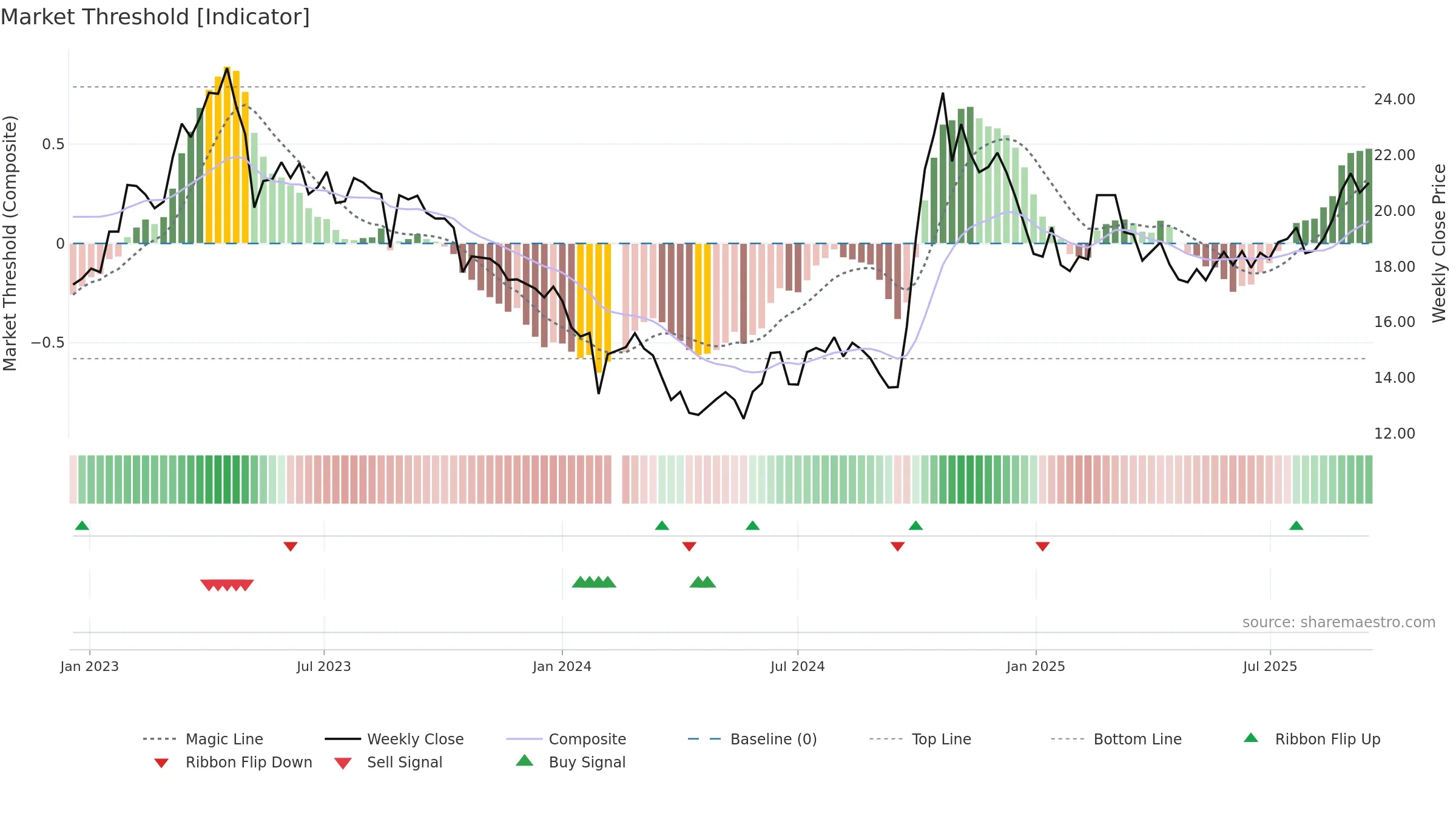Toggle Sell Signal legend entry
The image size is (1456, 819).
[x=388, y=763]
